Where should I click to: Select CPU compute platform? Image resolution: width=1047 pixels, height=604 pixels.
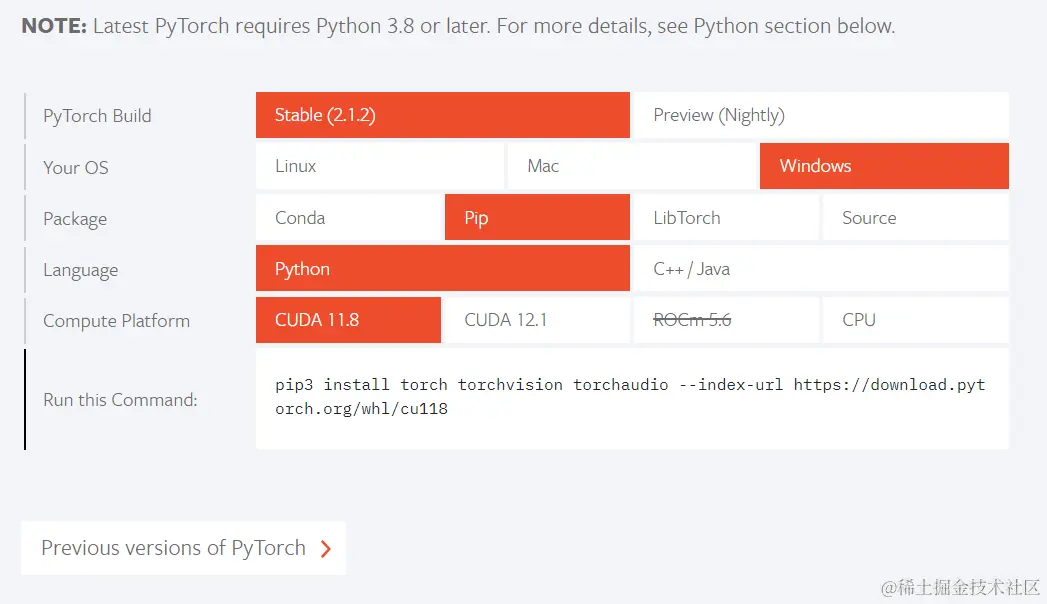coord(915,320)
